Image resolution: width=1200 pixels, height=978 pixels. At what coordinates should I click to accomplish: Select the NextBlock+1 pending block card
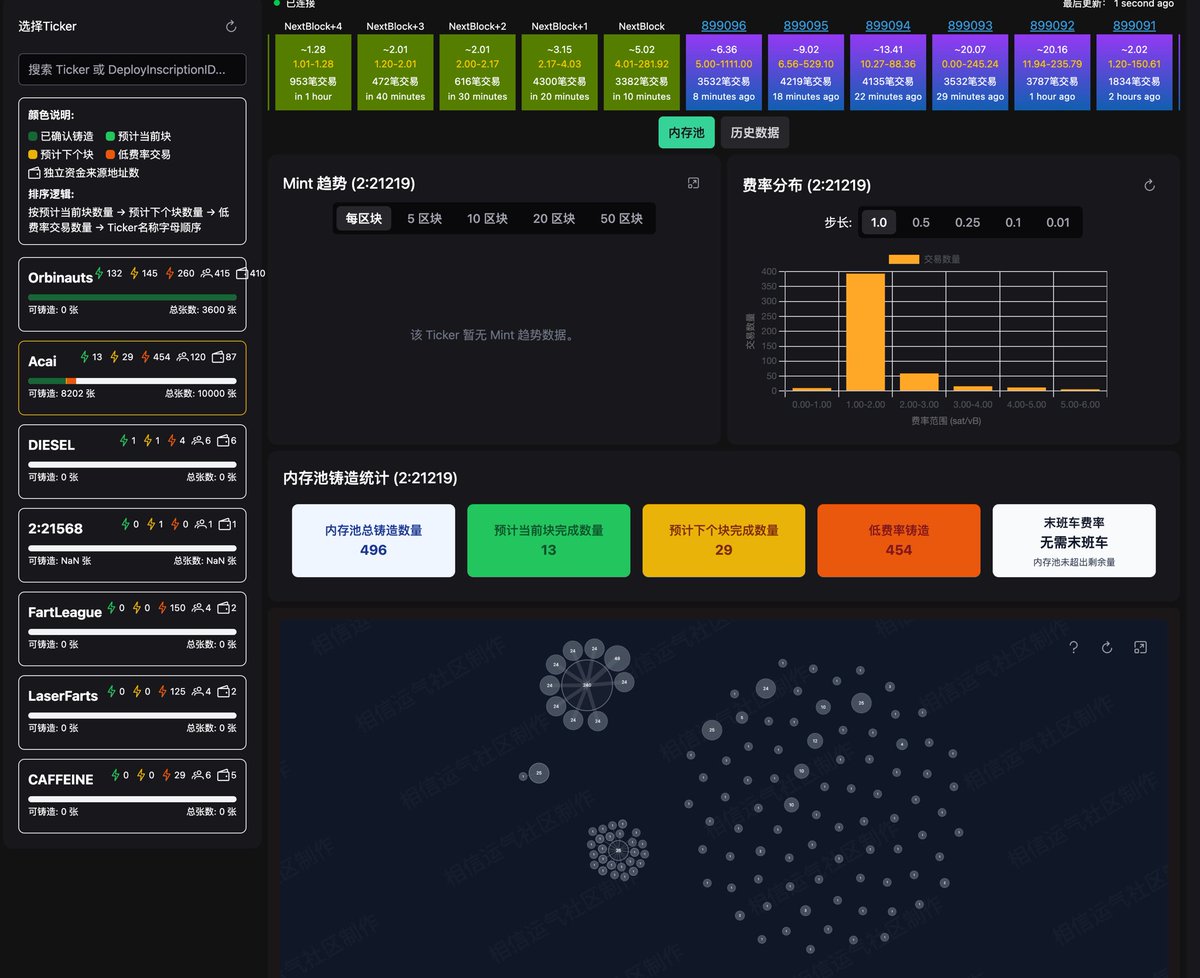560,72
